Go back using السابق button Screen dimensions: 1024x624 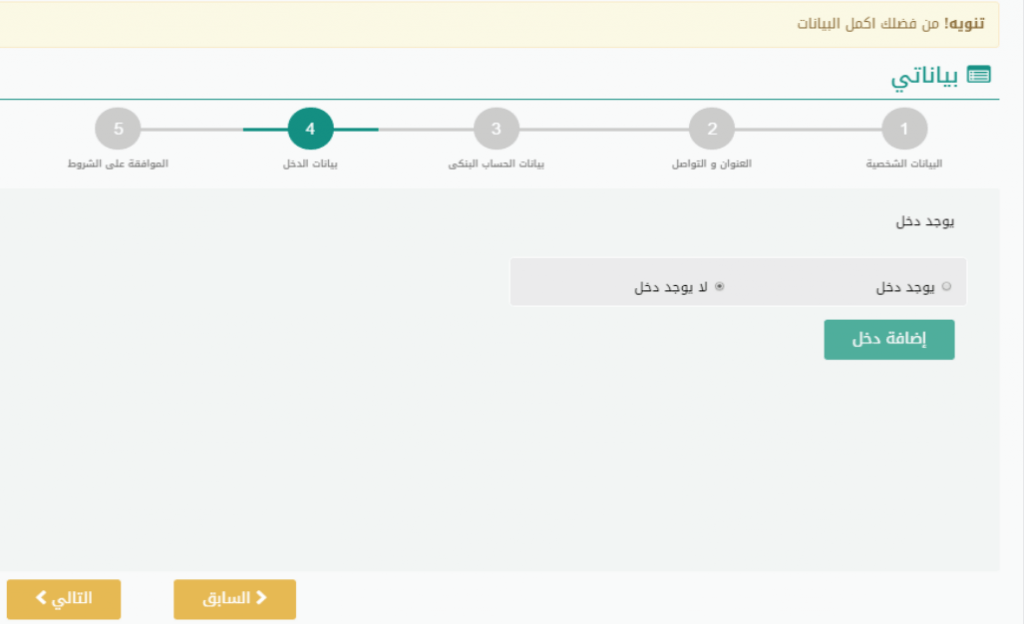(234, 599)
